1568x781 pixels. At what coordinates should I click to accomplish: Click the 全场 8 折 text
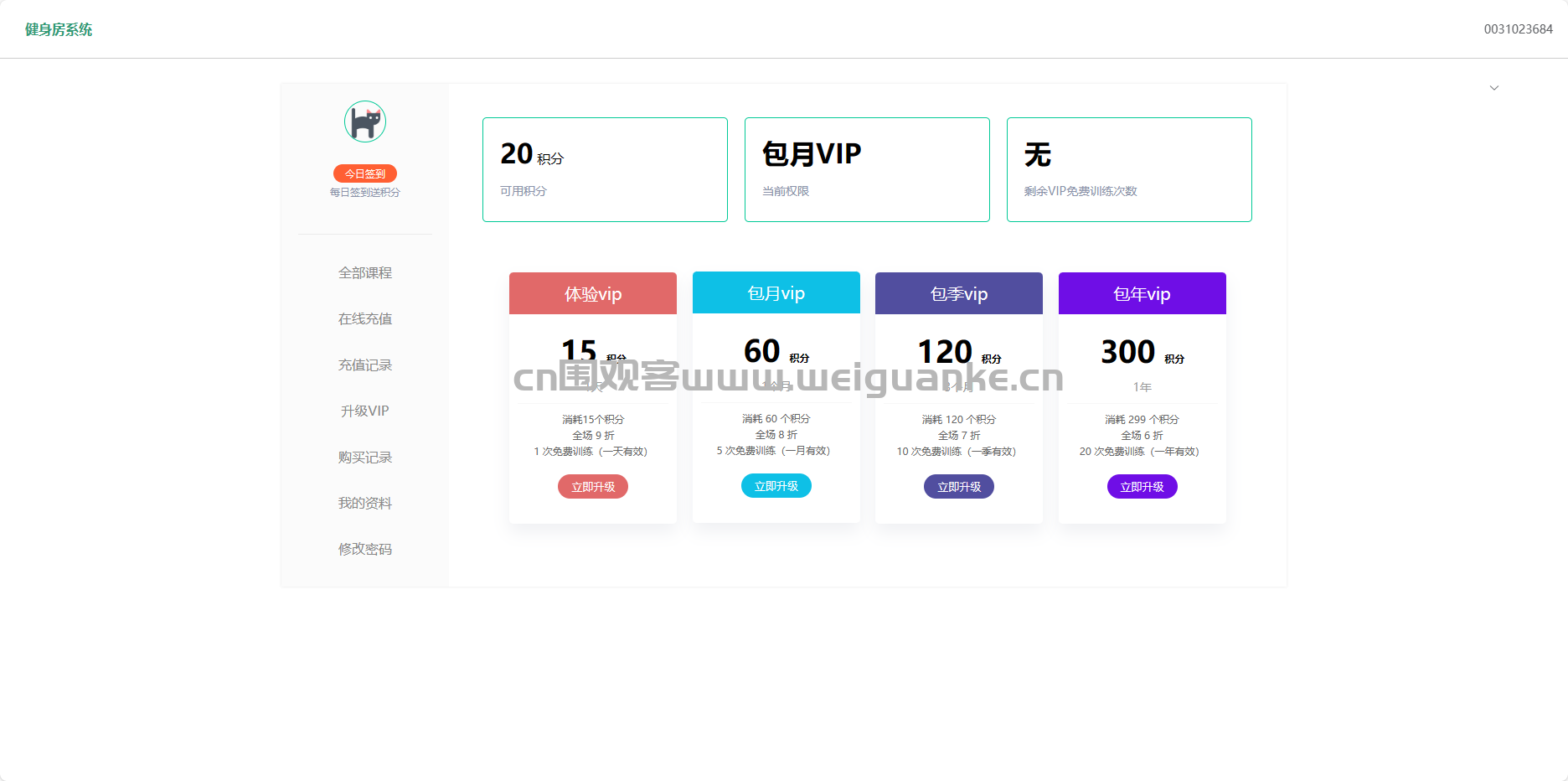tap(776, 434)
